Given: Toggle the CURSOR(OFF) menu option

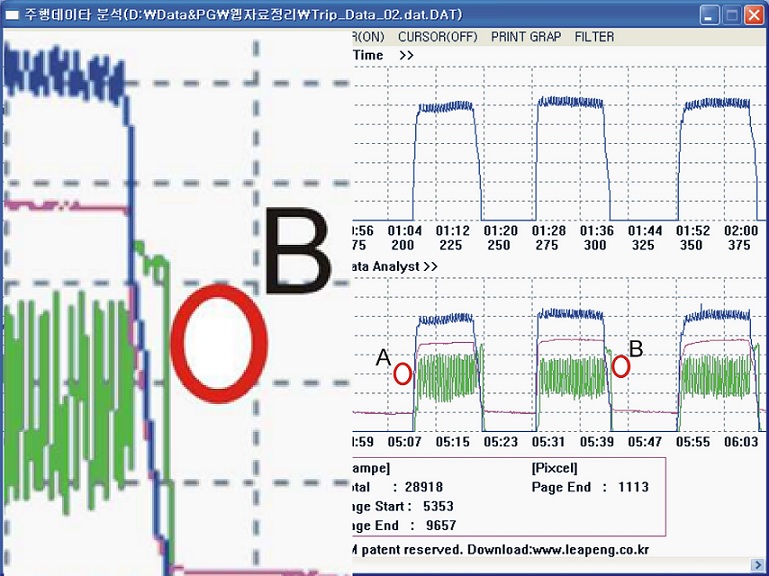Looking at the screenshot, I should 437,37.
